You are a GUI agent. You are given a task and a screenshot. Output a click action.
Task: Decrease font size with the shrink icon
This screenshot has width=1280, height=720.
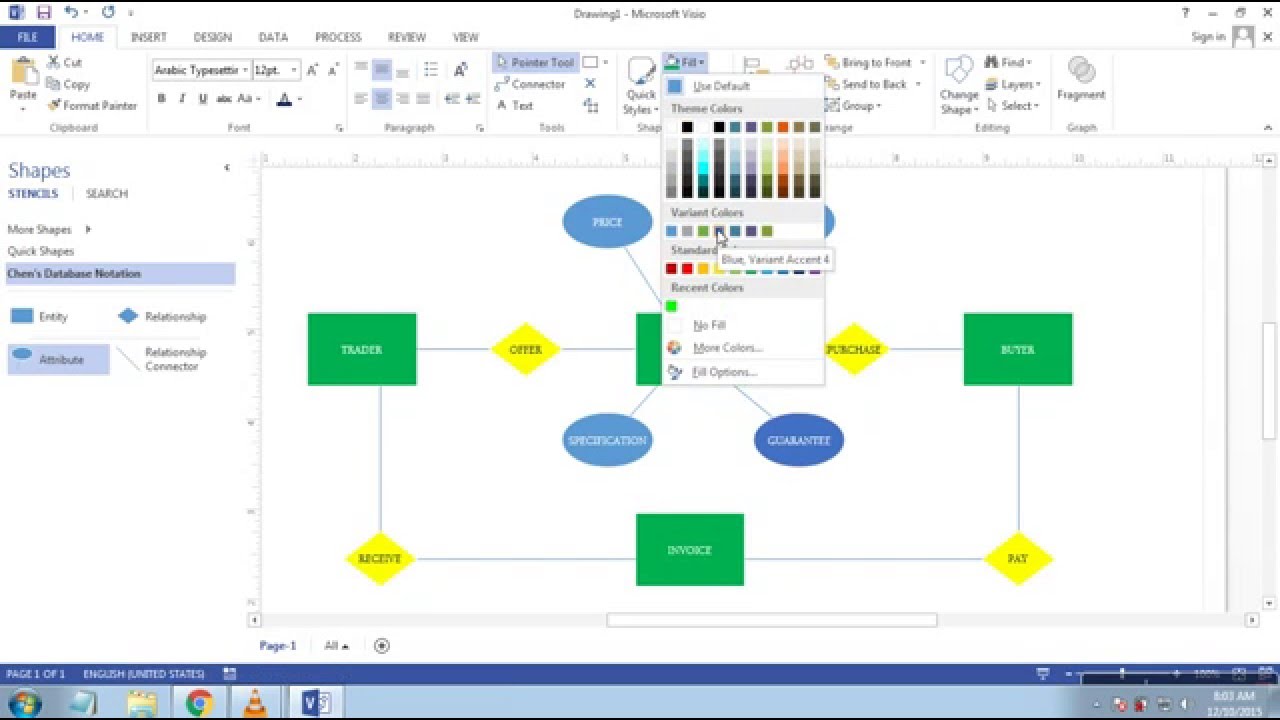332,70
